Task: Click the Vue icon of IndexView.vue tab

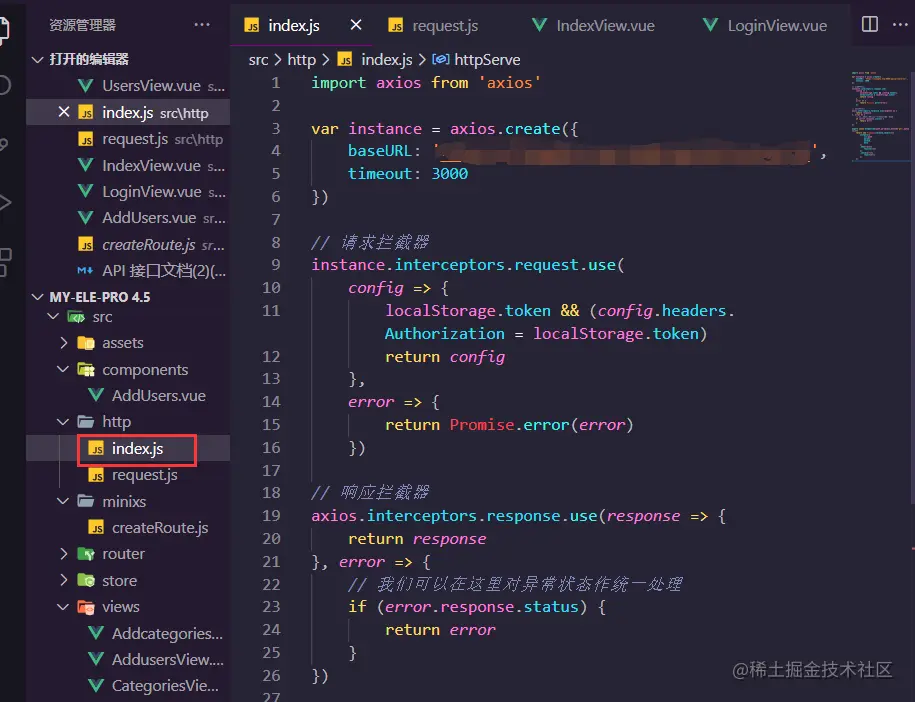Action: [540, 25]
